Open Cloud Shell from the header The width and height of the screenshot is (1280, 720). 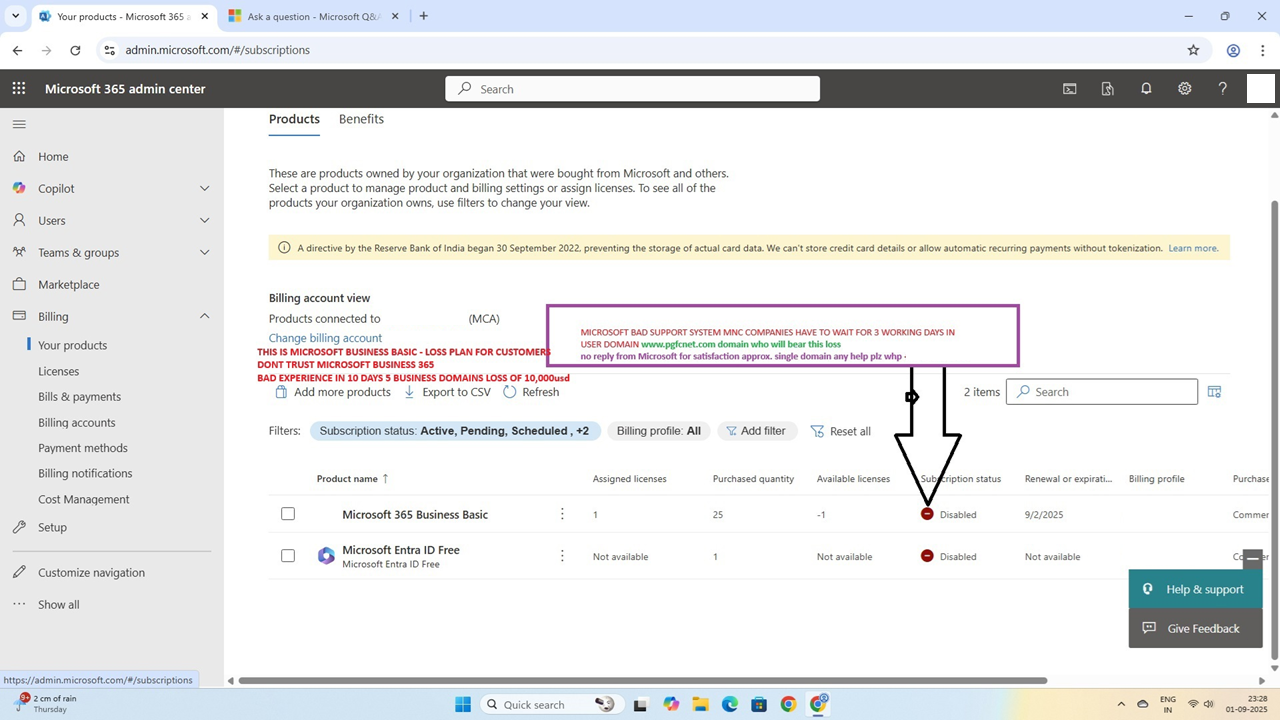(1069, 89)
